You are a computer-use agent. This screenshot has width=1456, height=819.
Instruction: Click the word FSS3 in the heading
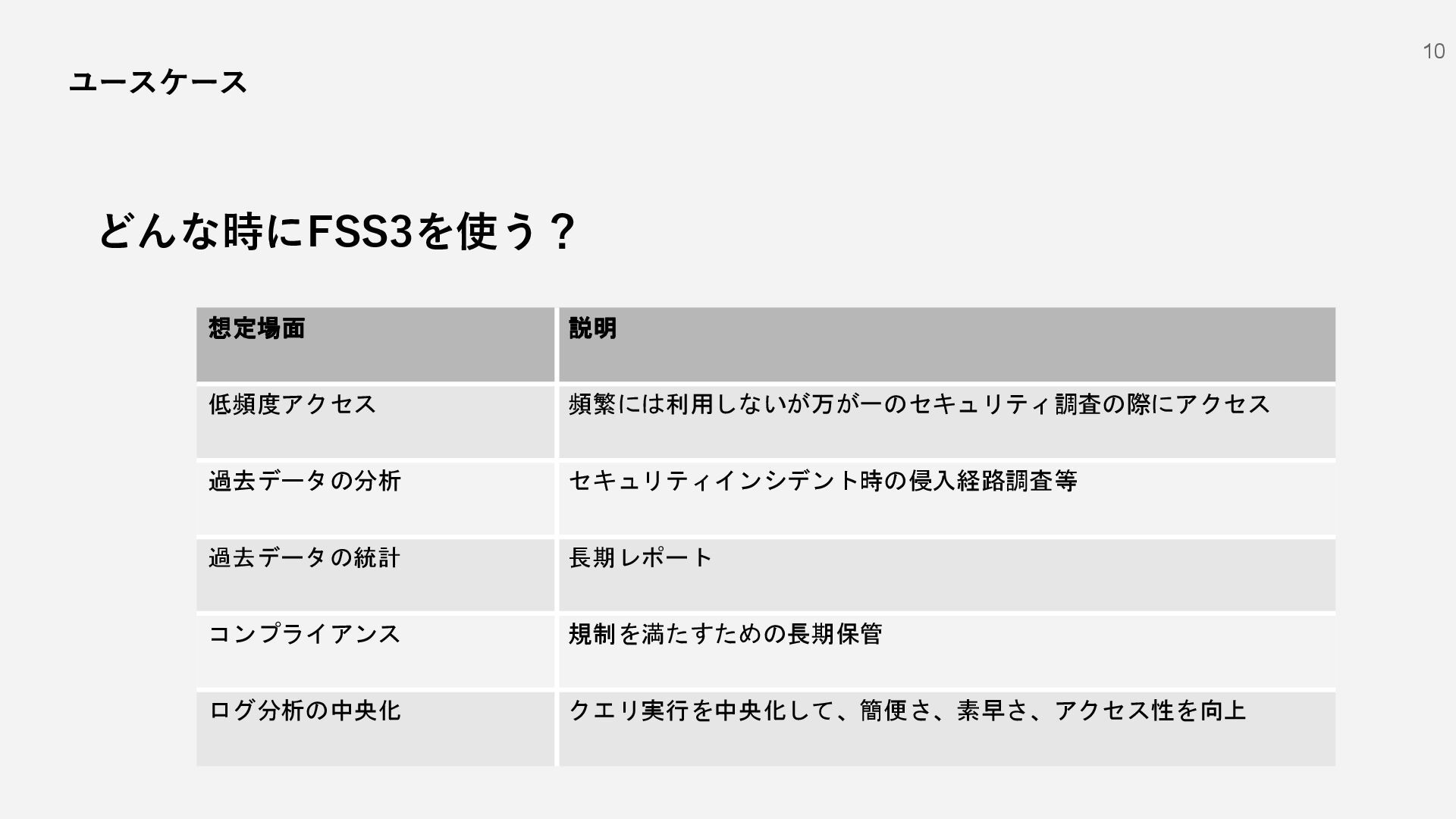[359, 231]
